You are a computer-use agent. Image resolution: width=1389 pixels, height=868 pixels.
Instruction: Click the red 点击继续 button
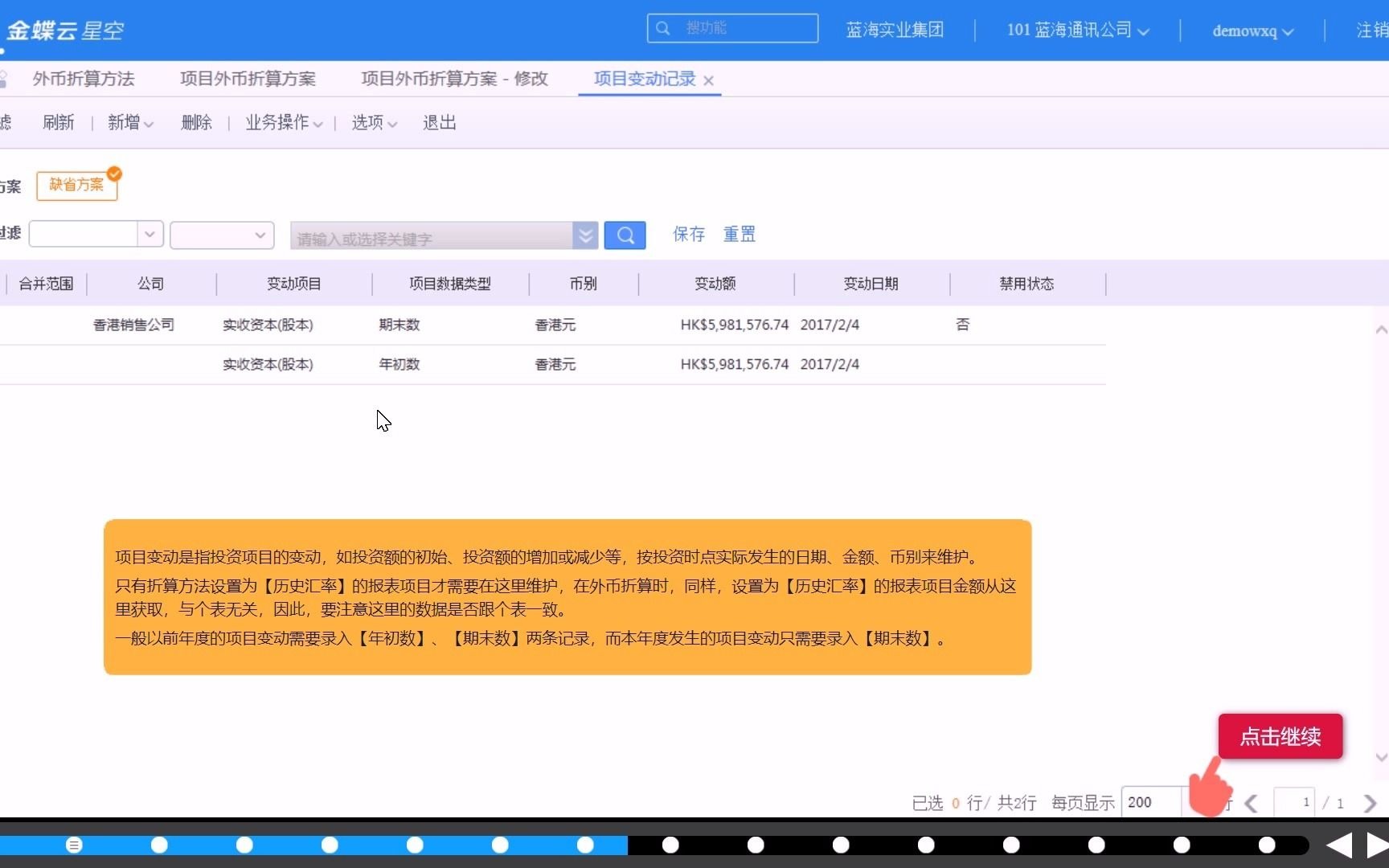[x=1280, y=736]
